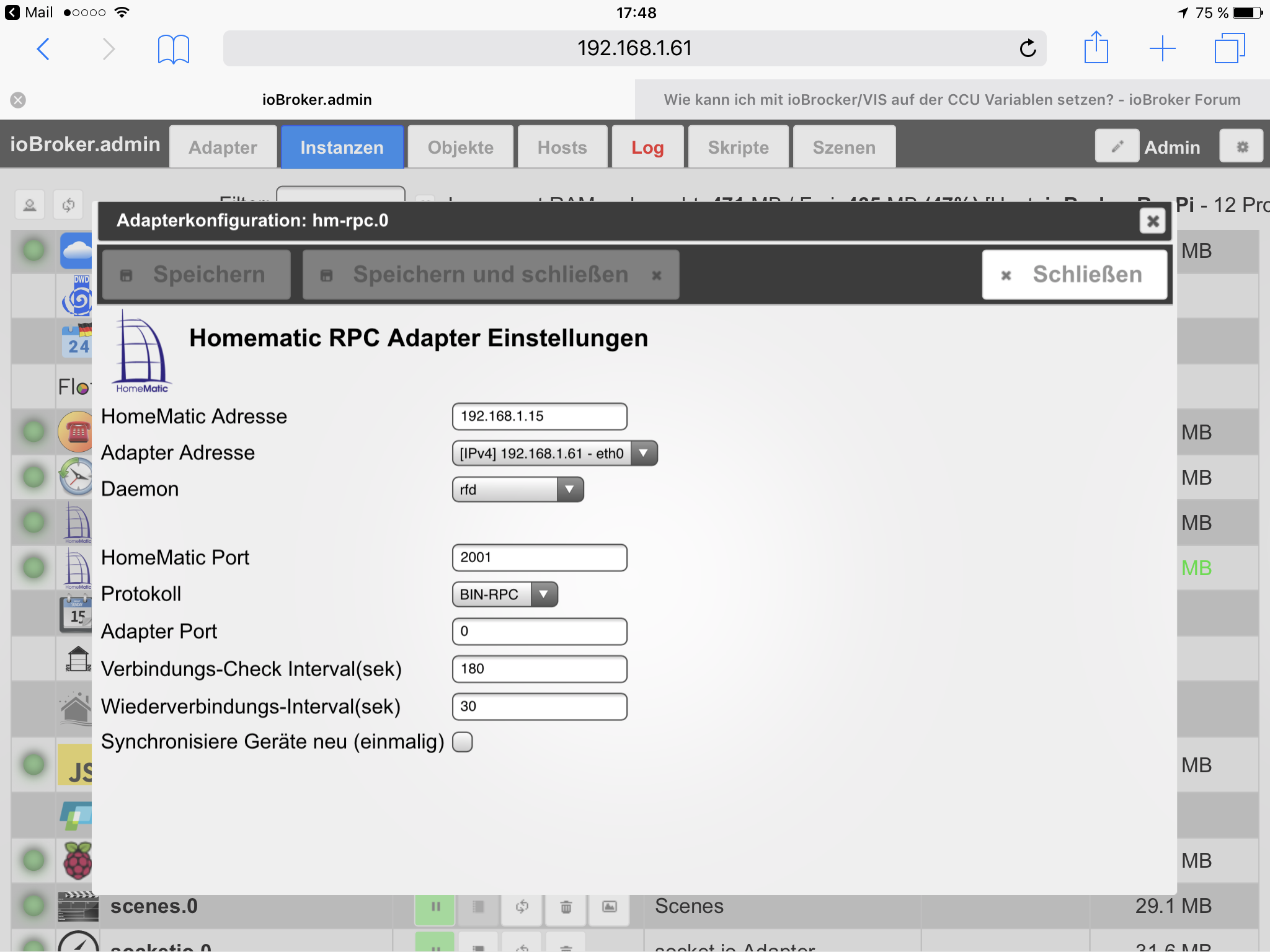Viewport: 1270px width, 952px height.
Task: Open settings gear in ioBroker header
Action: tap(1241, 147)
